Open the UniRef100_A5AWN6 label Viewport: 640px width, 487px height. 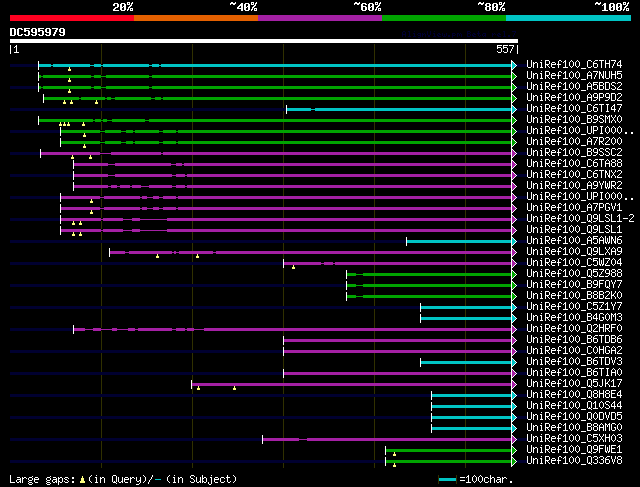coord(574,241)
